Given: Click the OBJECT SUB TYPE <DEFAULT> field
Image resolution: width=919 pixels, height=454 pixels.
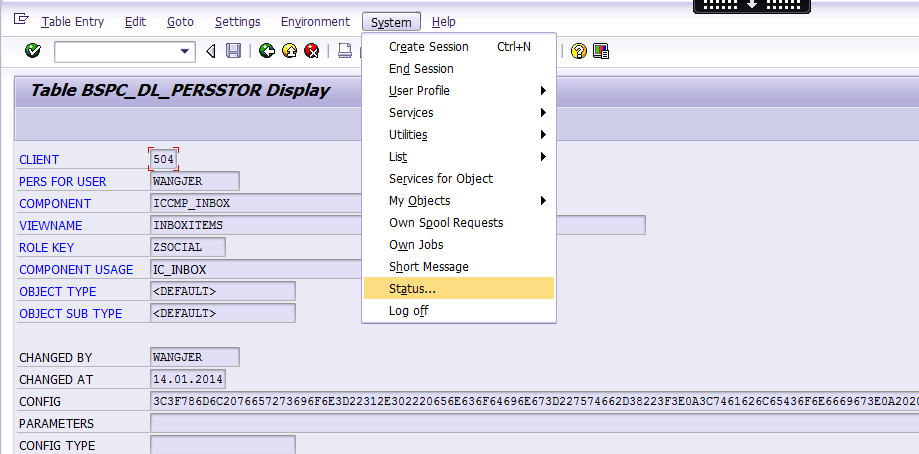Looking at the screenshot, I should tap(223, 313).
